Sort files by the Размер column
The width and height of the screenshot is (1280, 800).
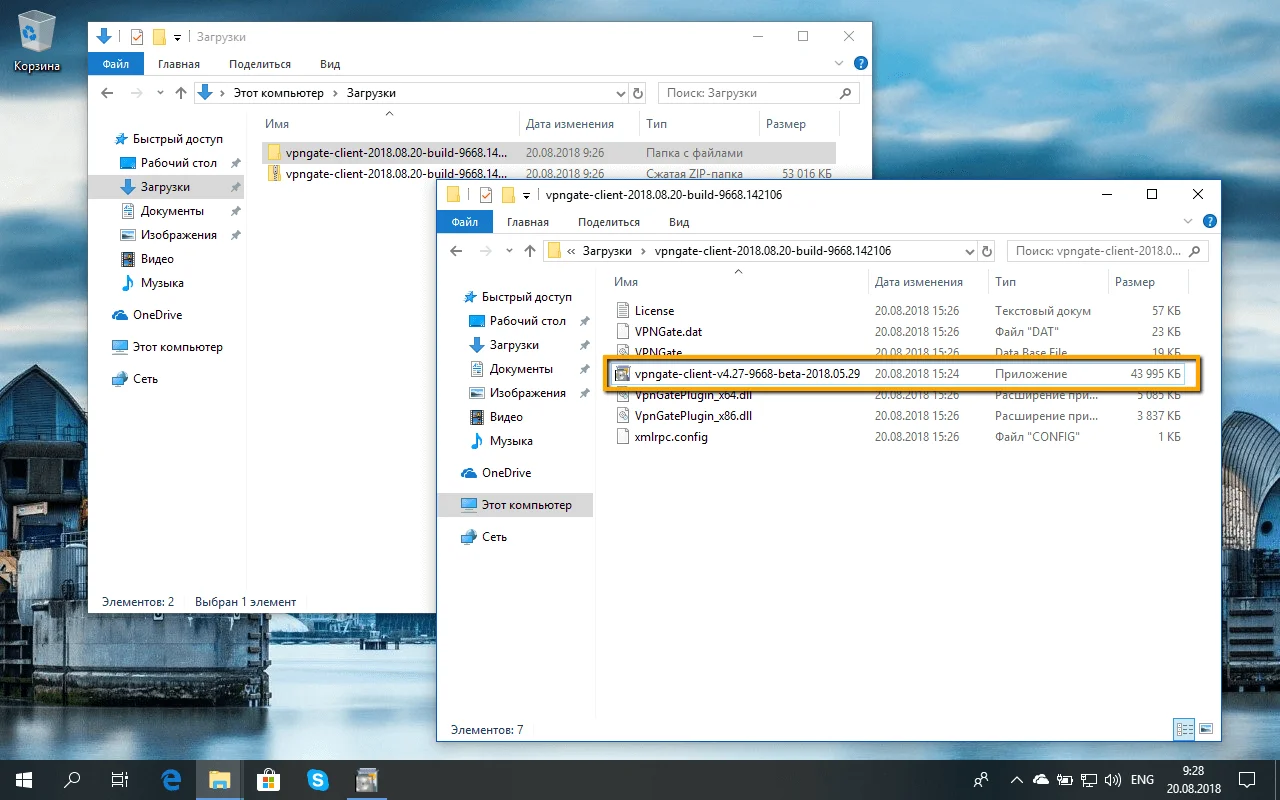click(x=1146, y=282)
